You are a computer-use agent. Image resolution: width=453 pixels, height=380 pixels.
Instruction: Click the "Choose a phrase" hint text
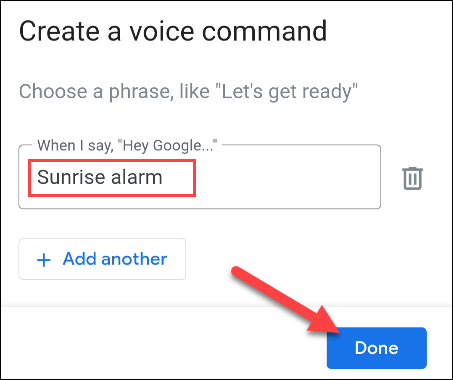pos(188,91)
